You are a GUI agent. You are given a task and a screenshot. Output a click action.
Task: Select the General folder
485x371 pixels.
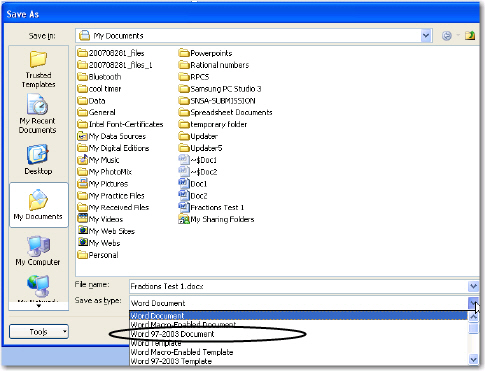point(96,112)
